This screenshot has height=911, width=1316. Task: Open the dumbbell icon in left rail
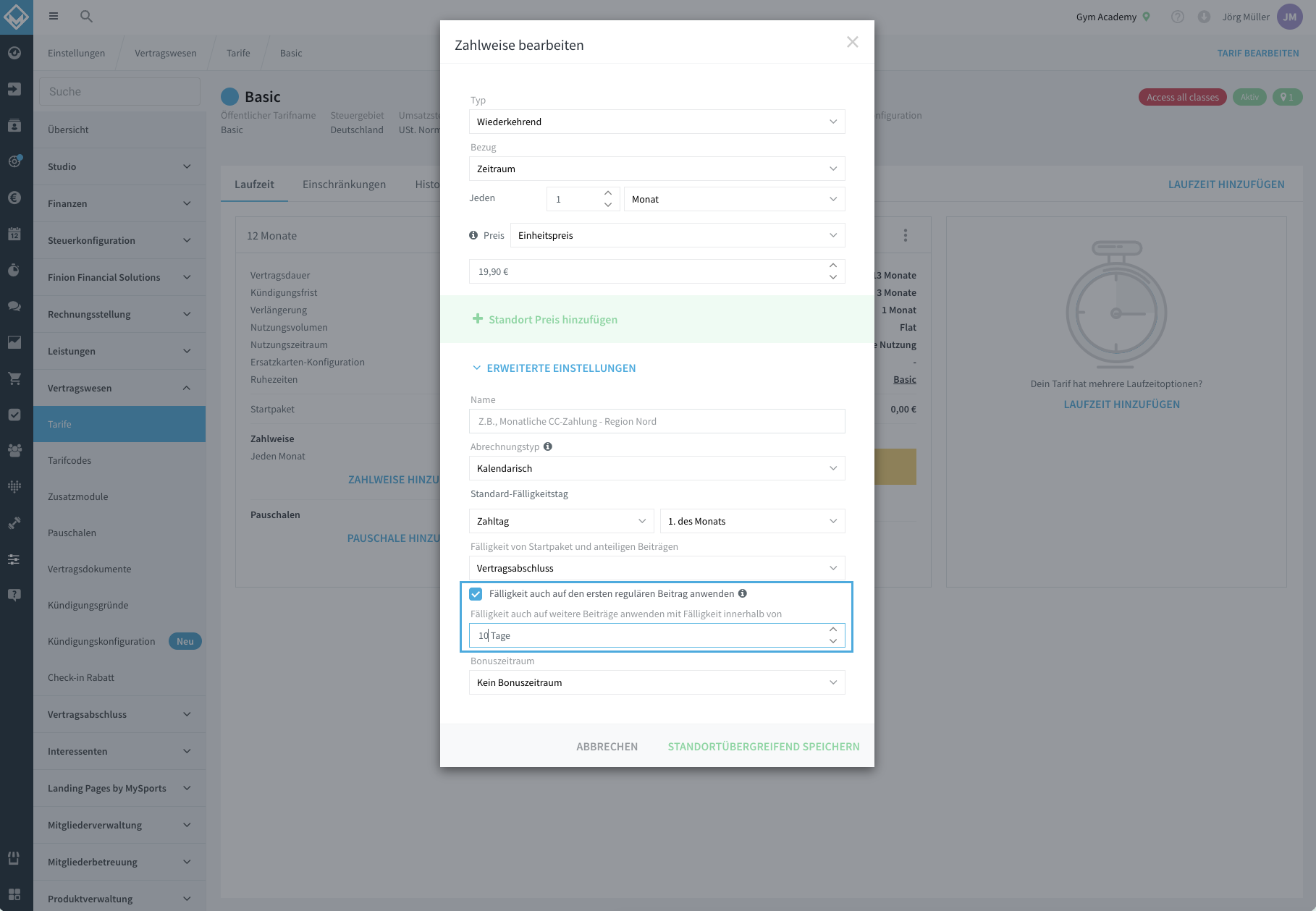point(14,522)
